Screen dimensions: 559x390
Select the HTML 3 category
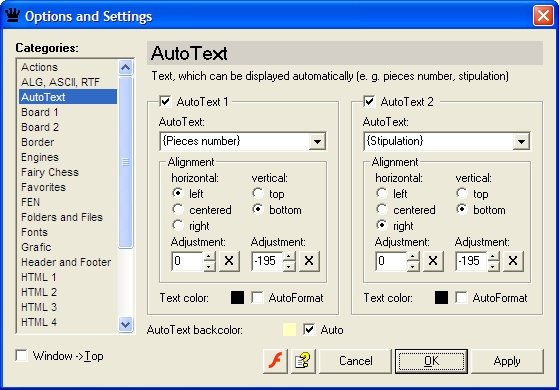click(x=68, y=307)
